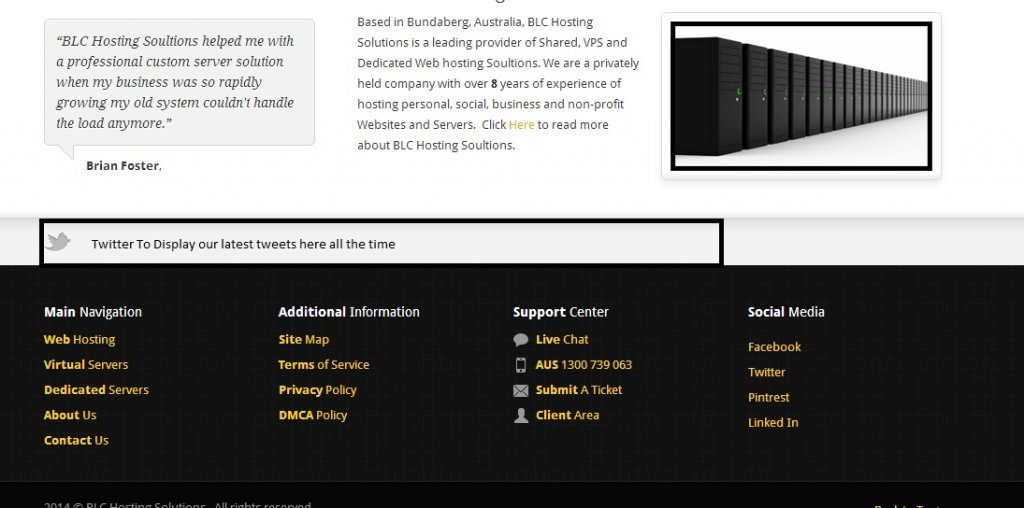The image size is (1024, 508).
Task: Click the Additional Information heading
Action: (349, 312)
